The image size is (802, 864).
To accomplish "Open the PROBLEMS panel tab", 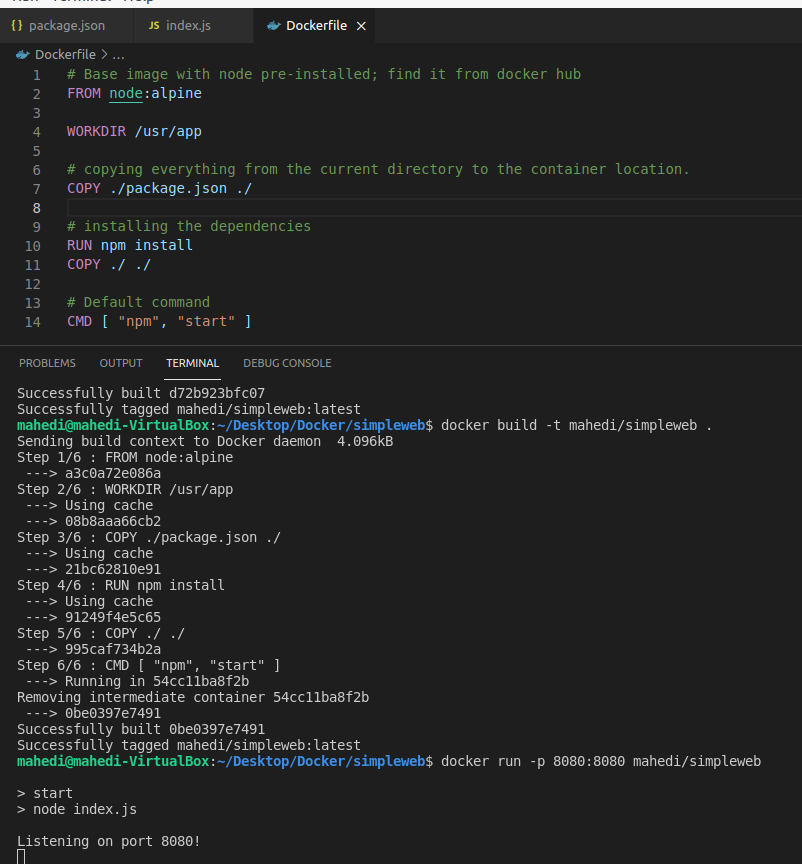I will click(x=47, y=363).
